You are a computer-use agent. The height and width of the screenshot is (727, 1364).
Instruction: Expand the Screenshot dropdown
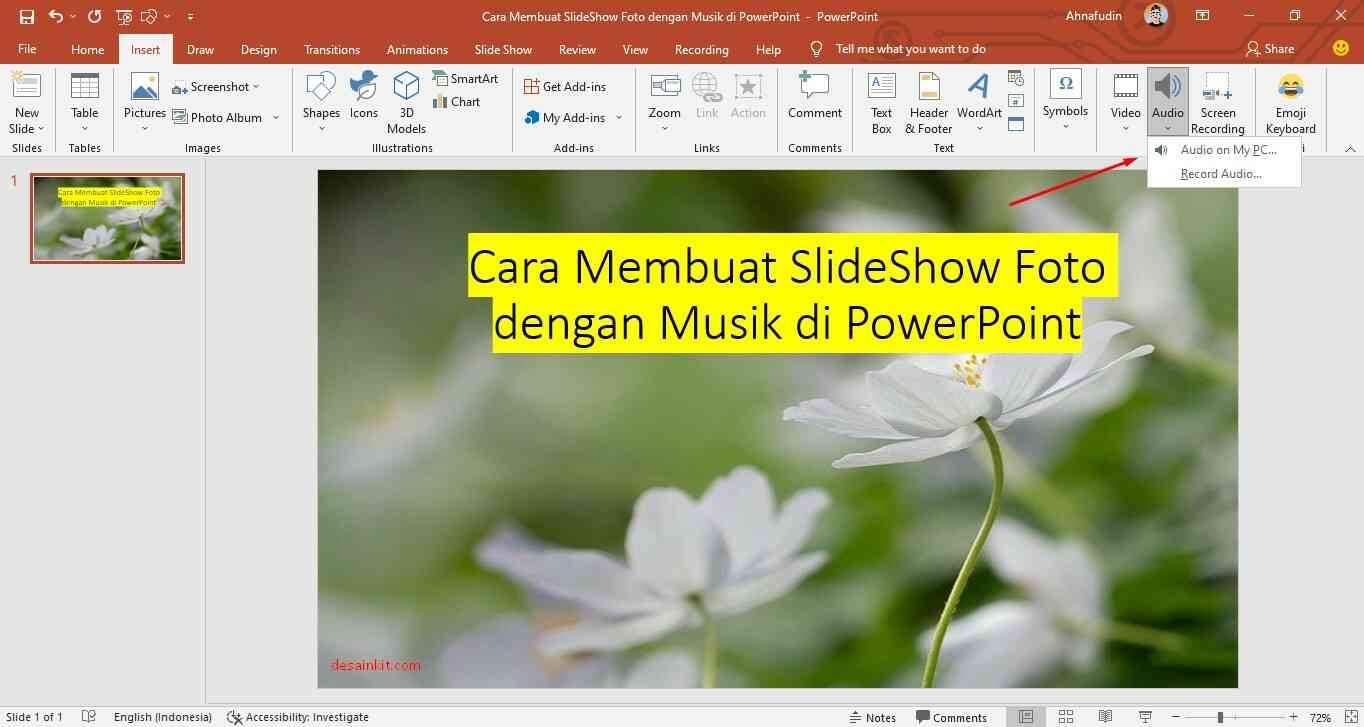(256, 87)
